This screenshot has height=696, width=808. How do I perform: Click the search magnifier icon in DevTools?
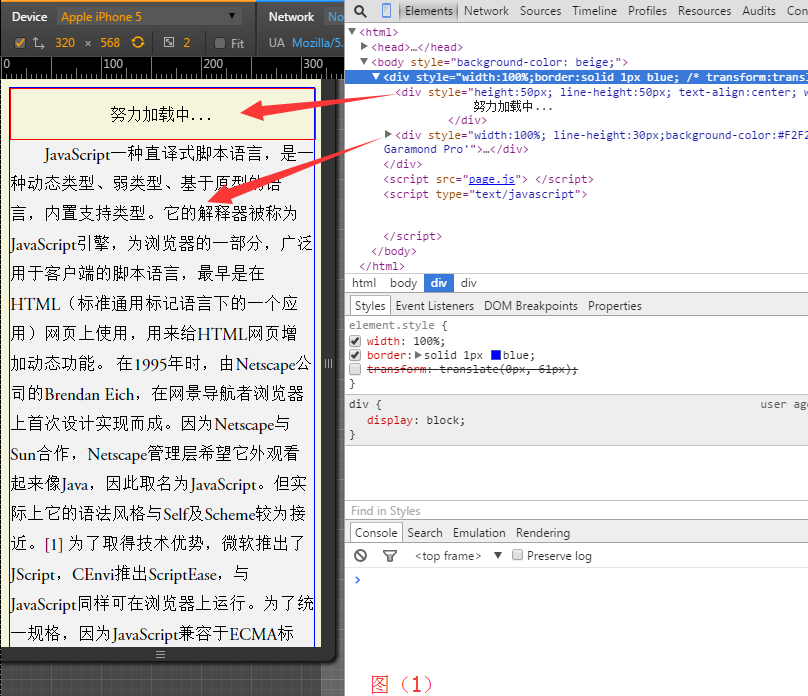click(x=360, y=11)
